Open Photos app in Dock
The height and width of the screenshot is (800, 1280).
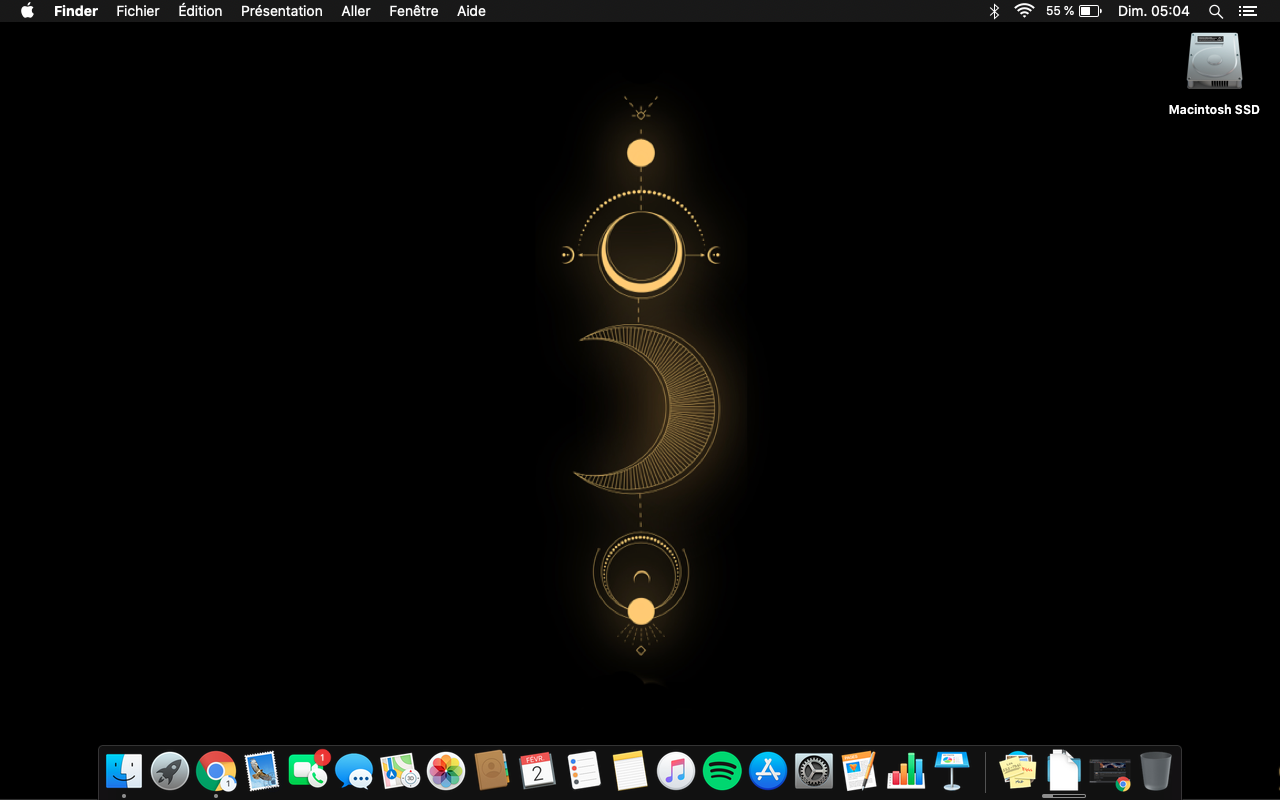pyautogui.click(x=446, y=771)
